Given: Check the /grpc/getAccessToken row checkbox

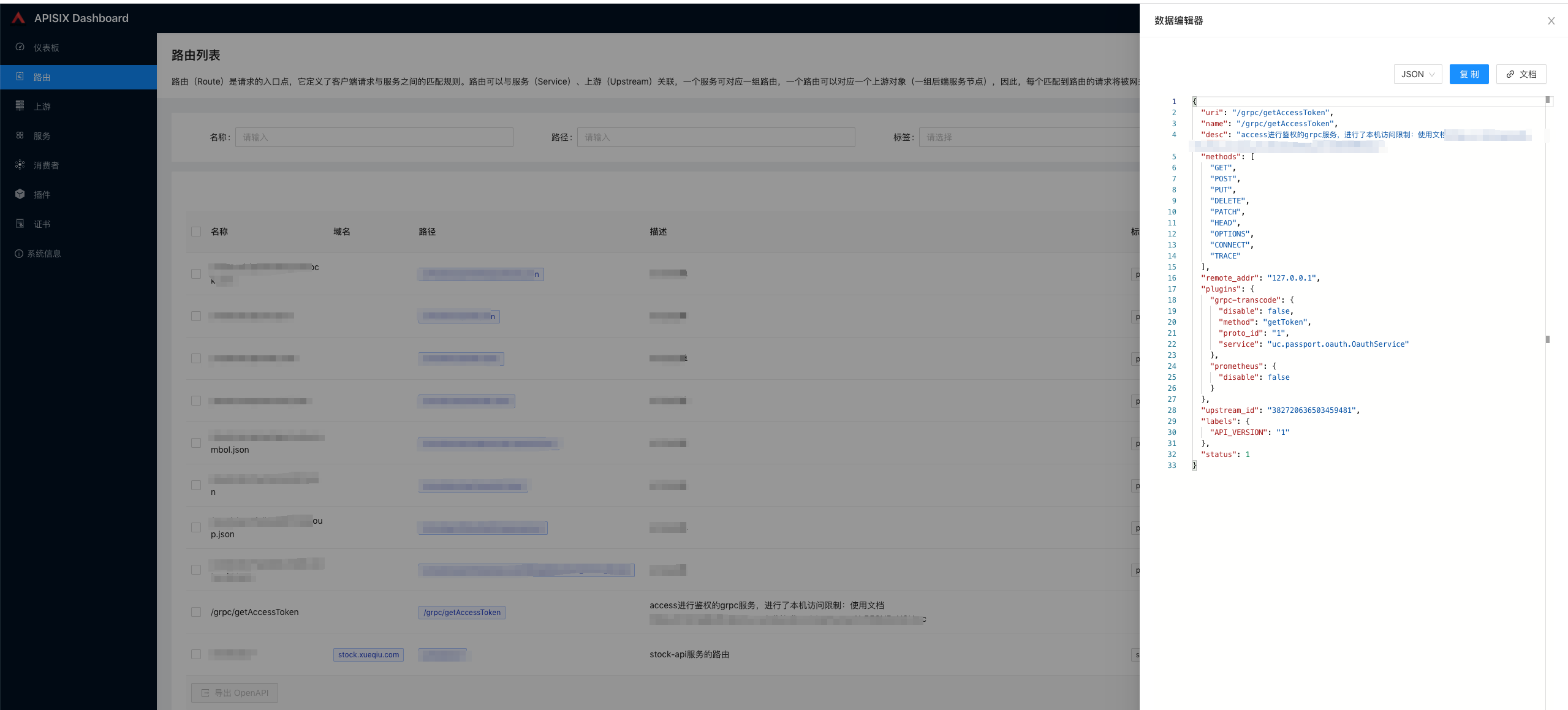Looking at the screenshot, I should [196, 612].
